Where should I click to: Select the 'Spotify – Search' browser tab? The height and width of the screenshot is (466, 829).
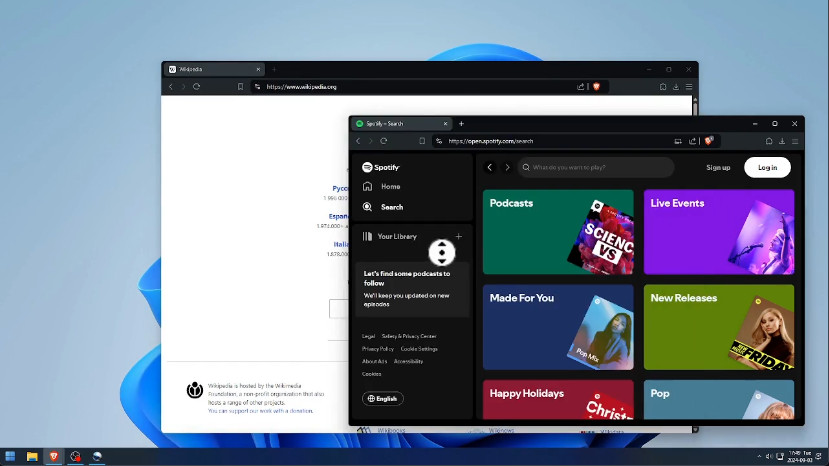pos(401,124)
